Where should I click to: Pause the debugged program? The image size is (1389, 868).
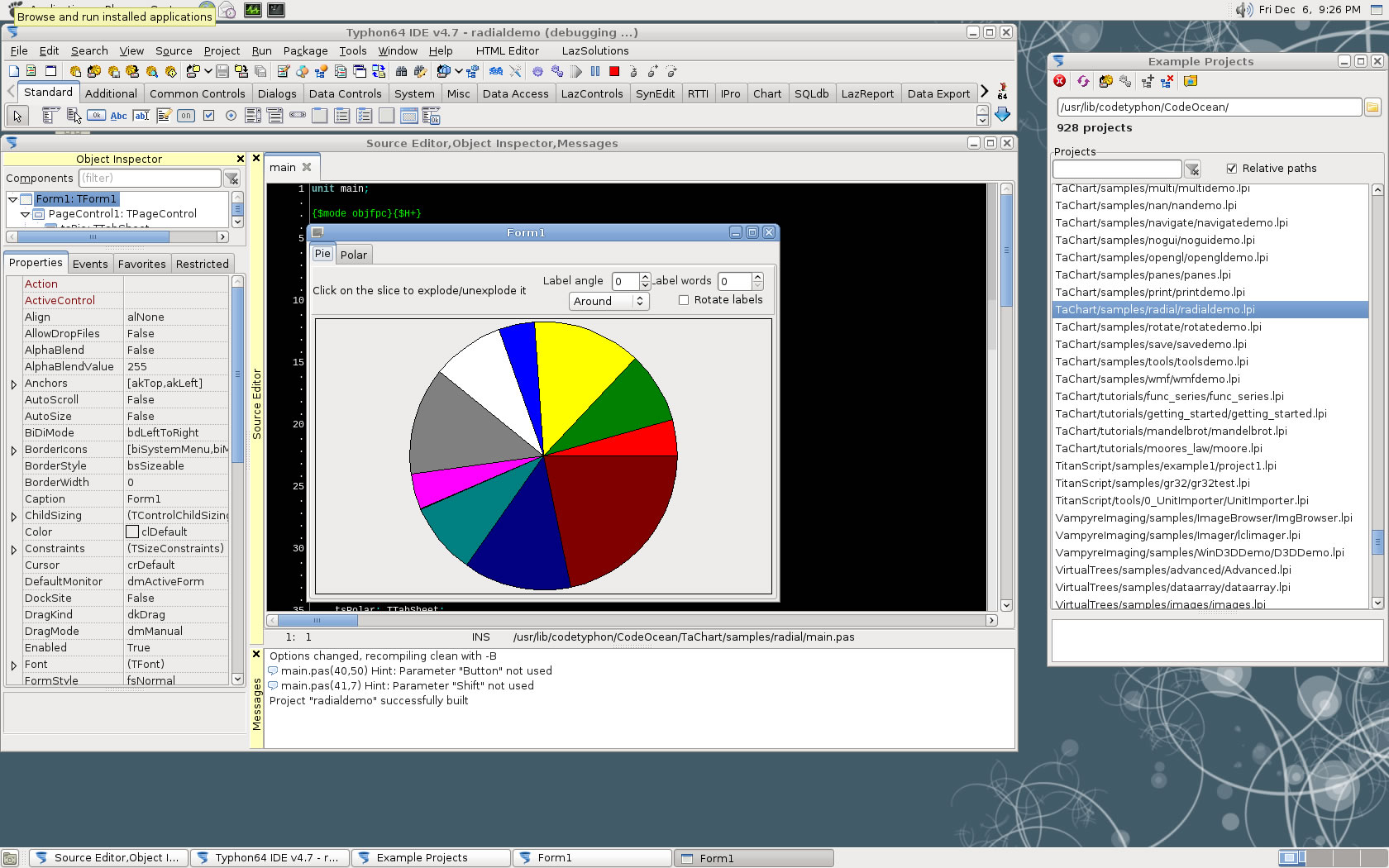[x=595, y=72]
